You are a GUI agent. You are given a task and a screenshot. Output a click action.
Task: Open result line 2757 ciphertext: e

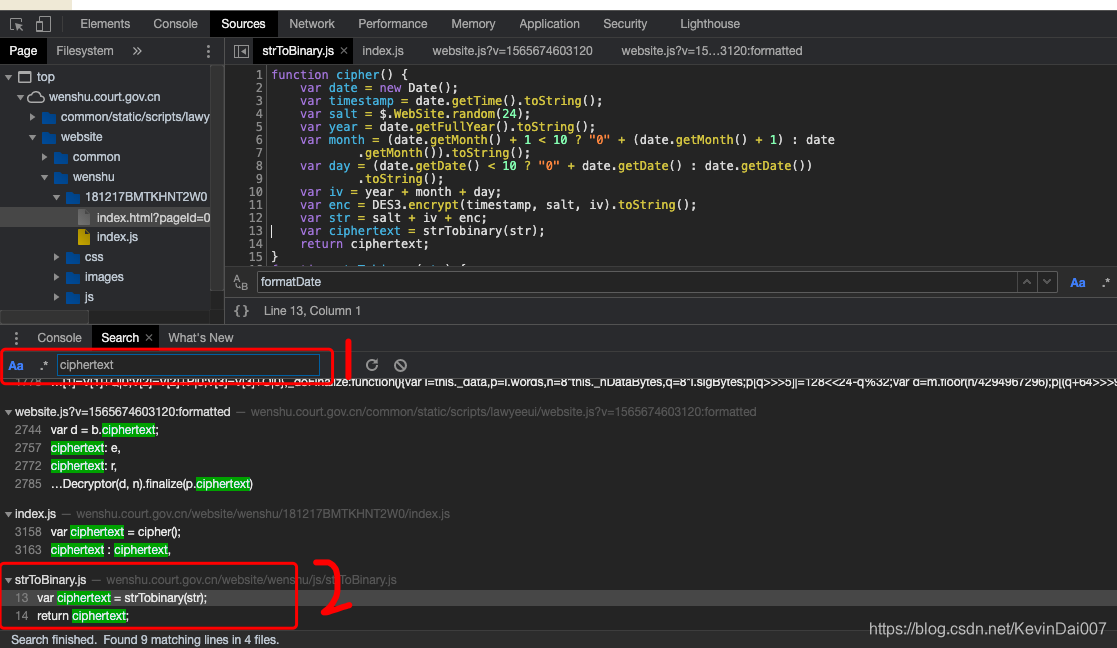[x=85, y=448]
